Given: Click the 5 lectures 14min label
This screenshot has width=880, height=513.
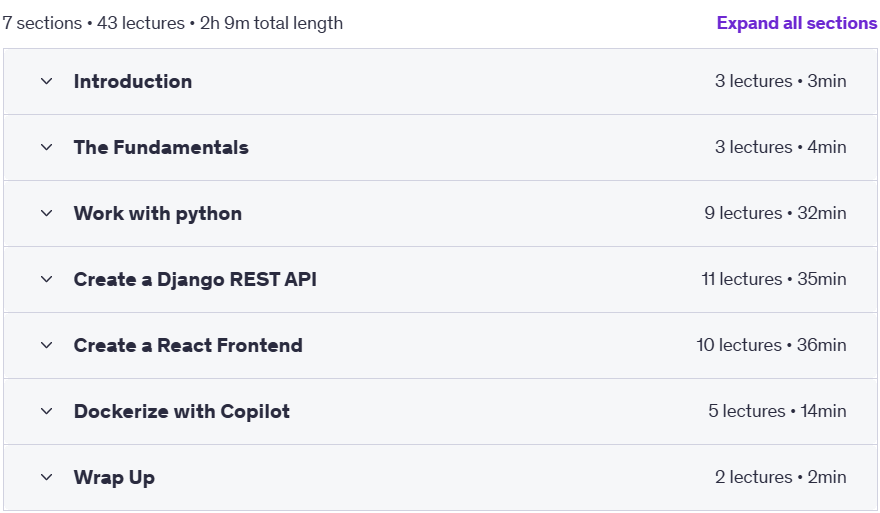Looking at the screenshot, I should (x=777, y=411).
